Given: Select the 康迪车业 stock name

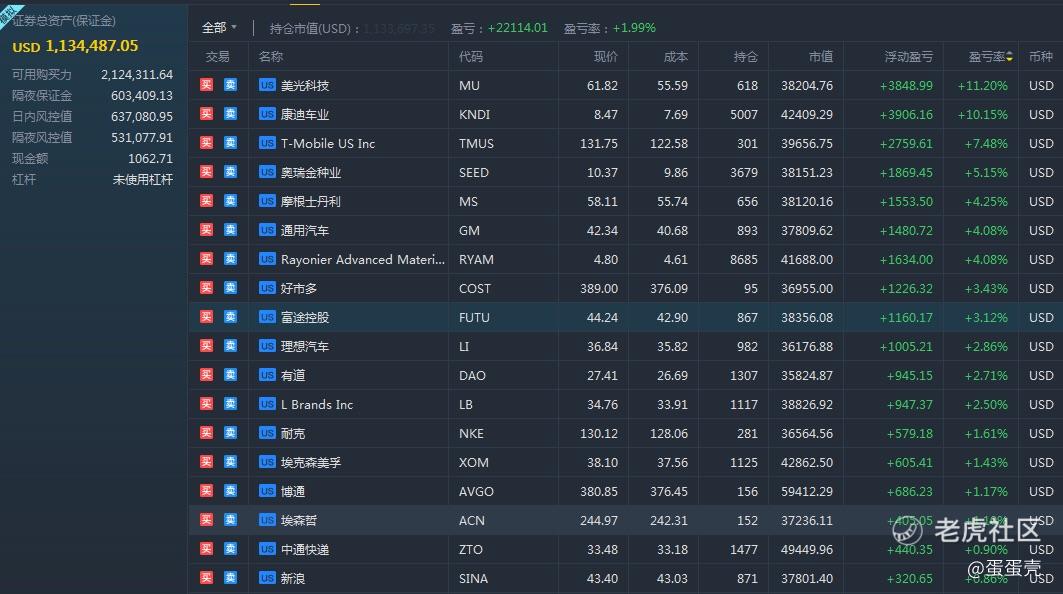Looking at the screenshot, I should [x=305, y=115].
